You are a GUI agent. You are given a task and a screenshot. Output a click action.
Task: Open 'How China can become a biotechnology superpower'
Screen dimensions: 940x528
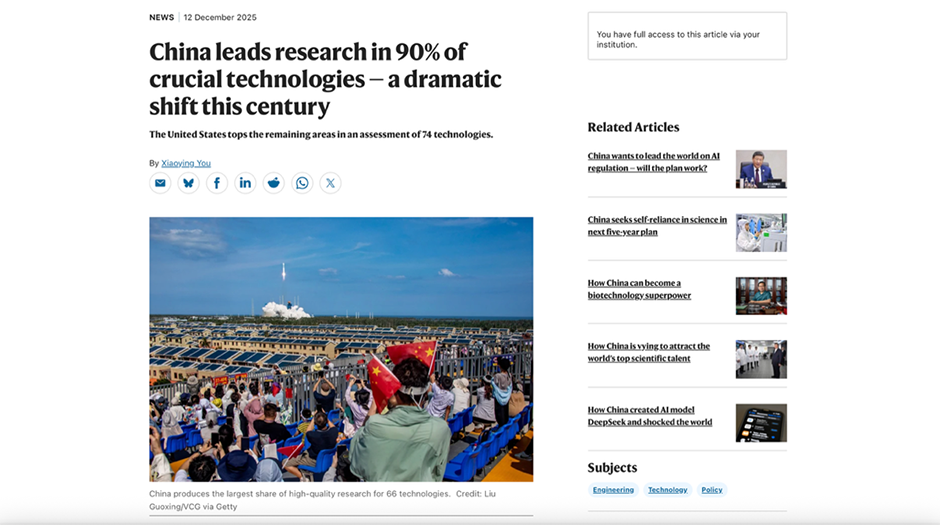[639, 289]
